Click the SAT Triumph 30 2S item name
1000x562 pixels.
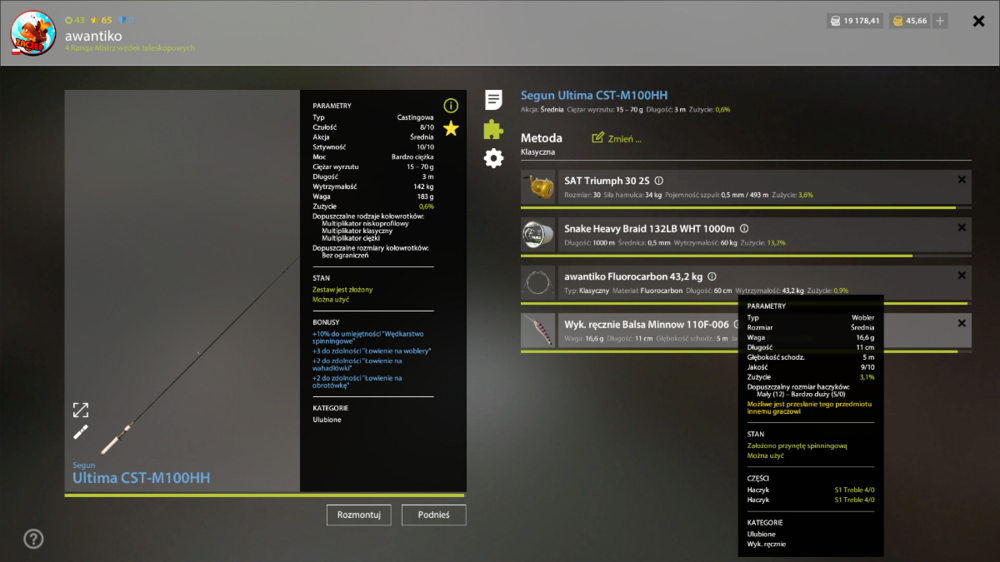(x=607, y=181)
